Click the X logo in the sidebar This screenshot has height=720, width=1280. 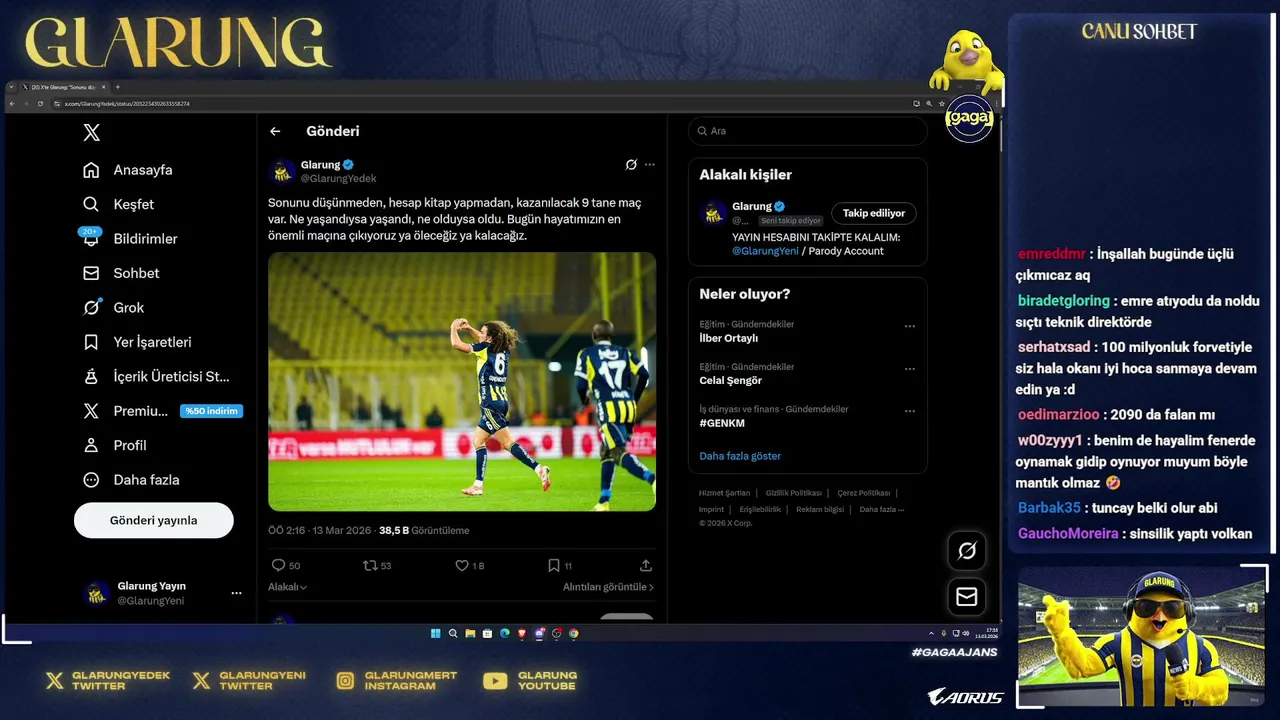click(91, 133)
